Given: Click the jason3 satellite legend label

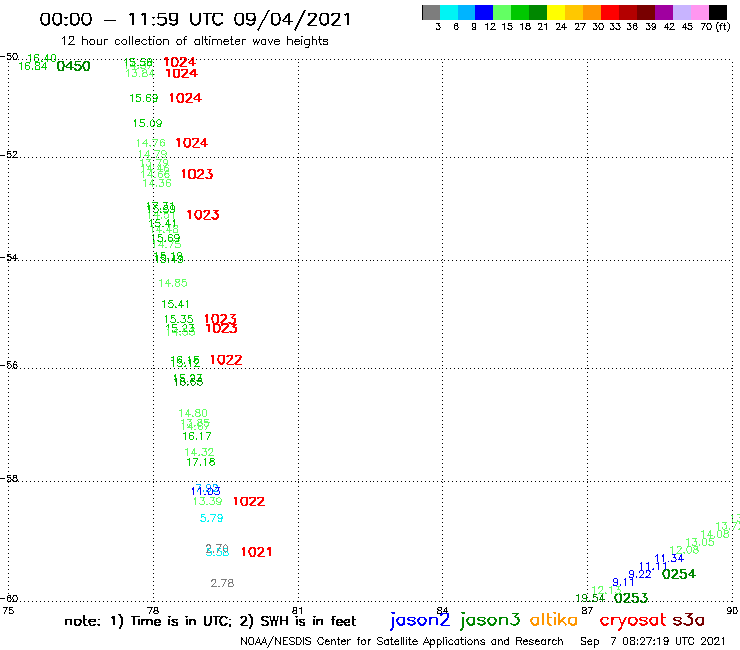Looking at the screenshot, I should pos(490,621).
